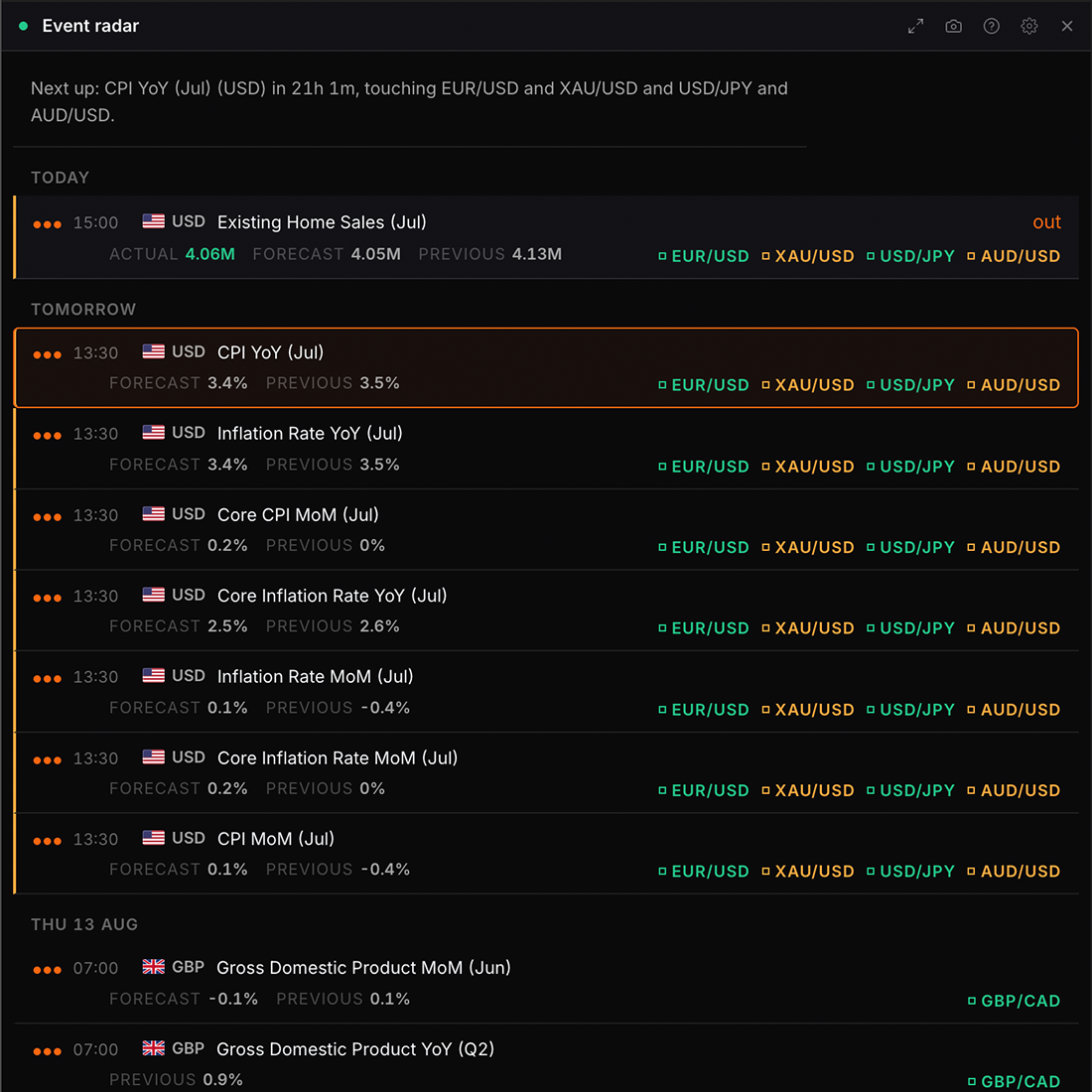1092x1092 pixels.
Task: Select Gross Domestic Product MoM (Jun) title
Action: click(363, 967)
